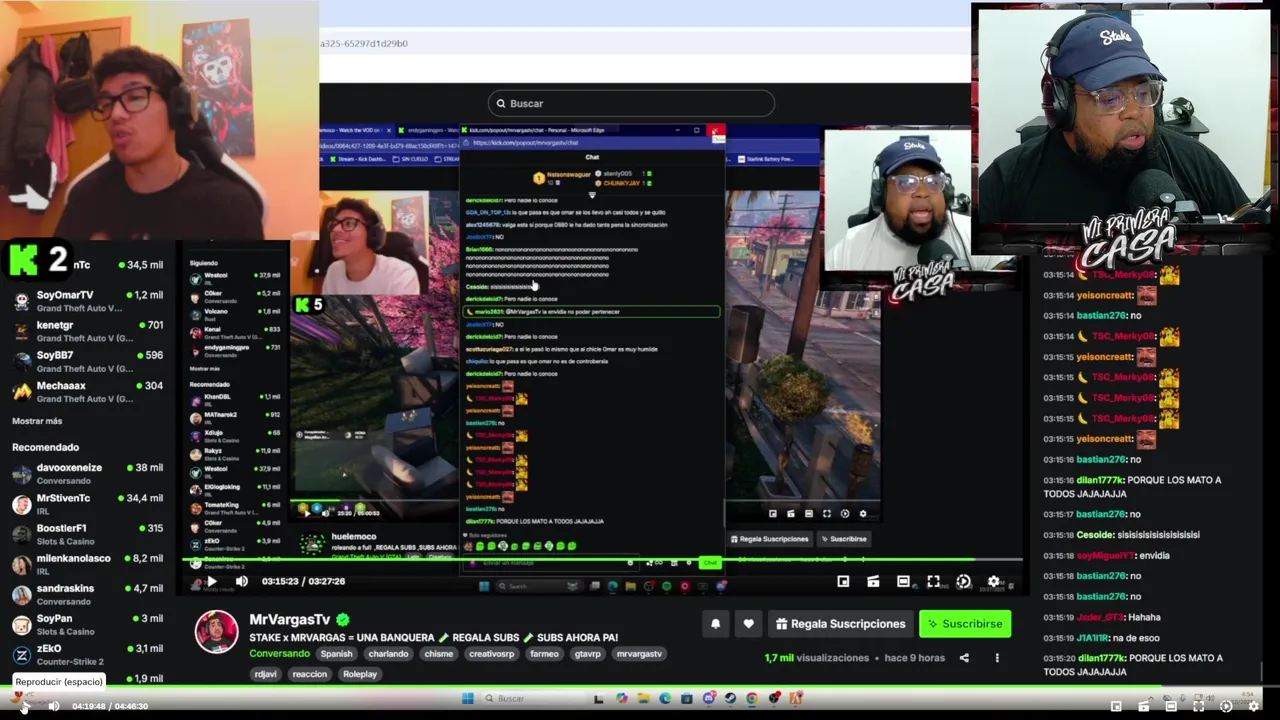Select the Spanish tag
This screenshot has width=1280, height=720.
click(x=336, y=654)
